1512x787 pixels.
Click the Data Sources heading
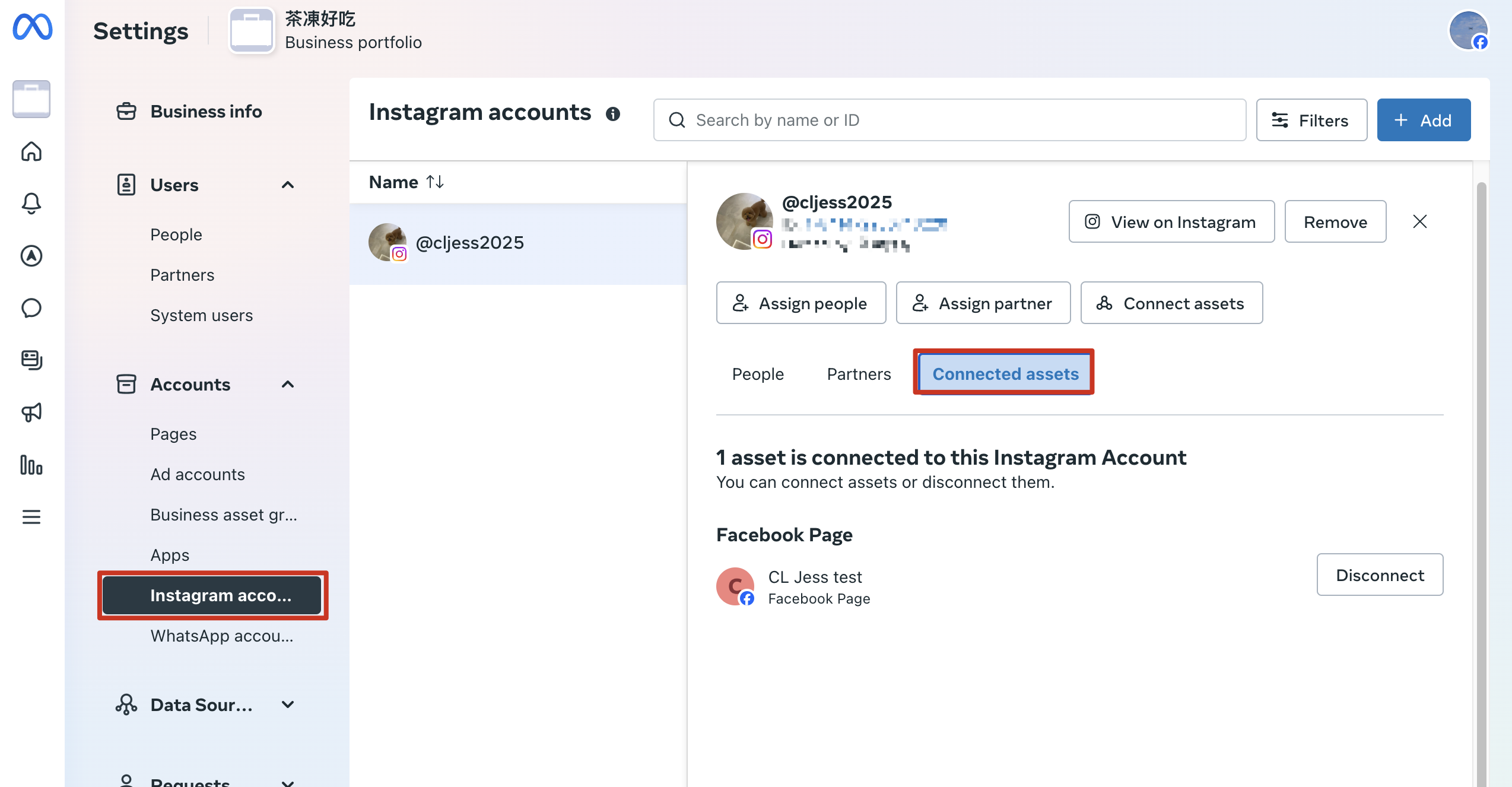pos(202,705)
